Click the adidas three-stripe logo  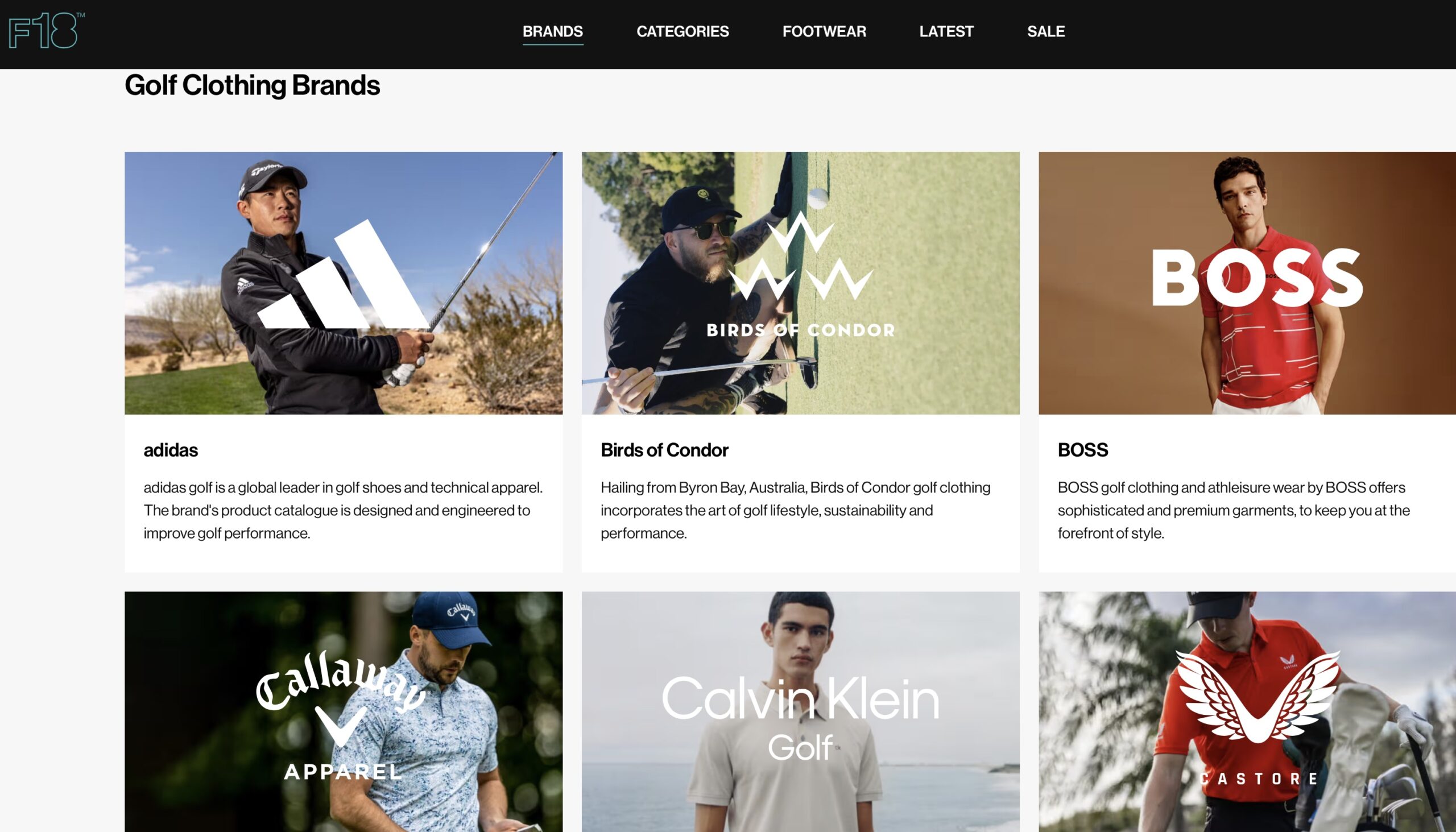tap(344, 274)
